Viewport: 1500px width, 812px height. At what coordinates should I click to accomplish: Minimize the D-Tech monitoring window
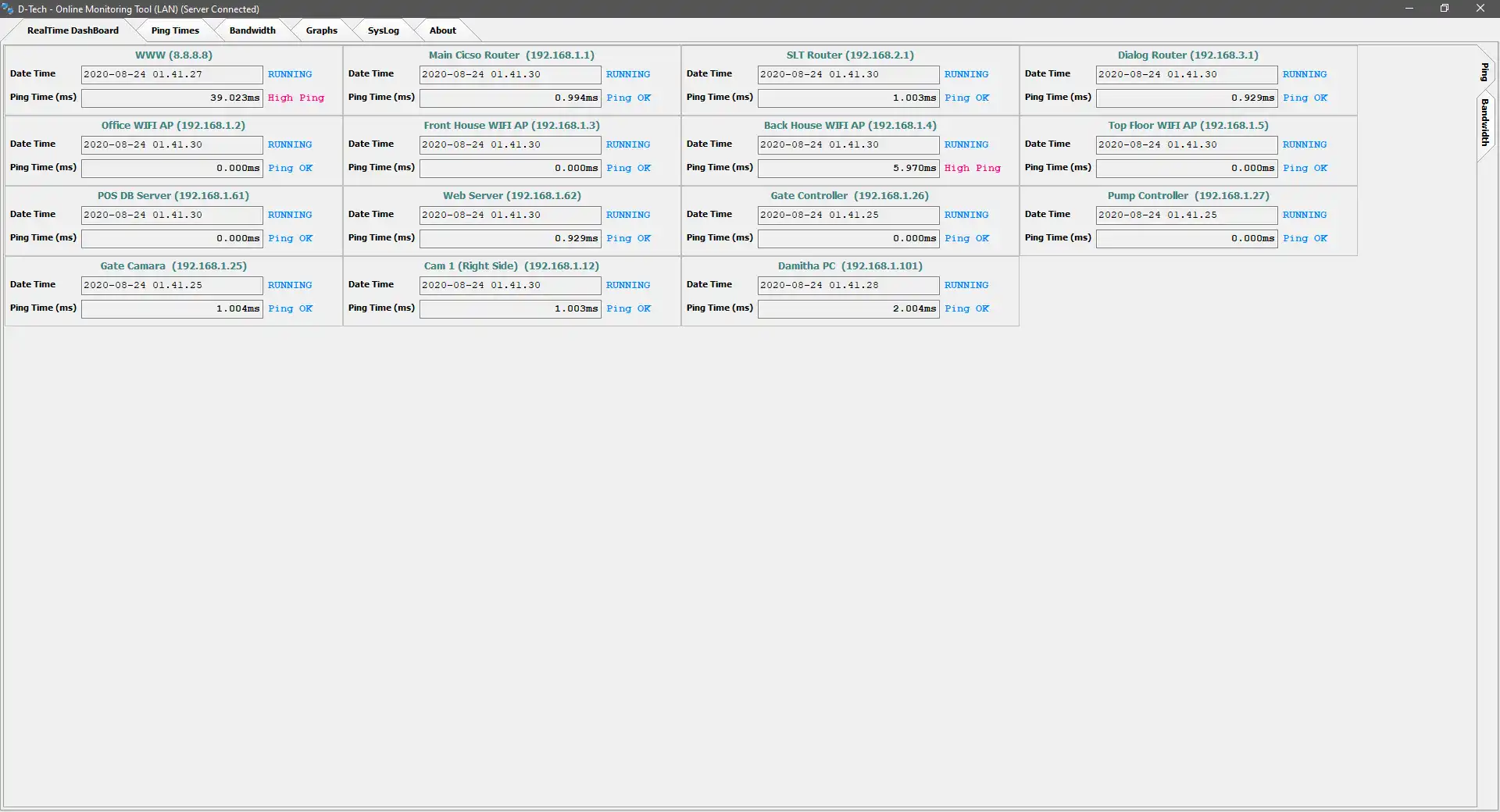(x=1409, y=9)
